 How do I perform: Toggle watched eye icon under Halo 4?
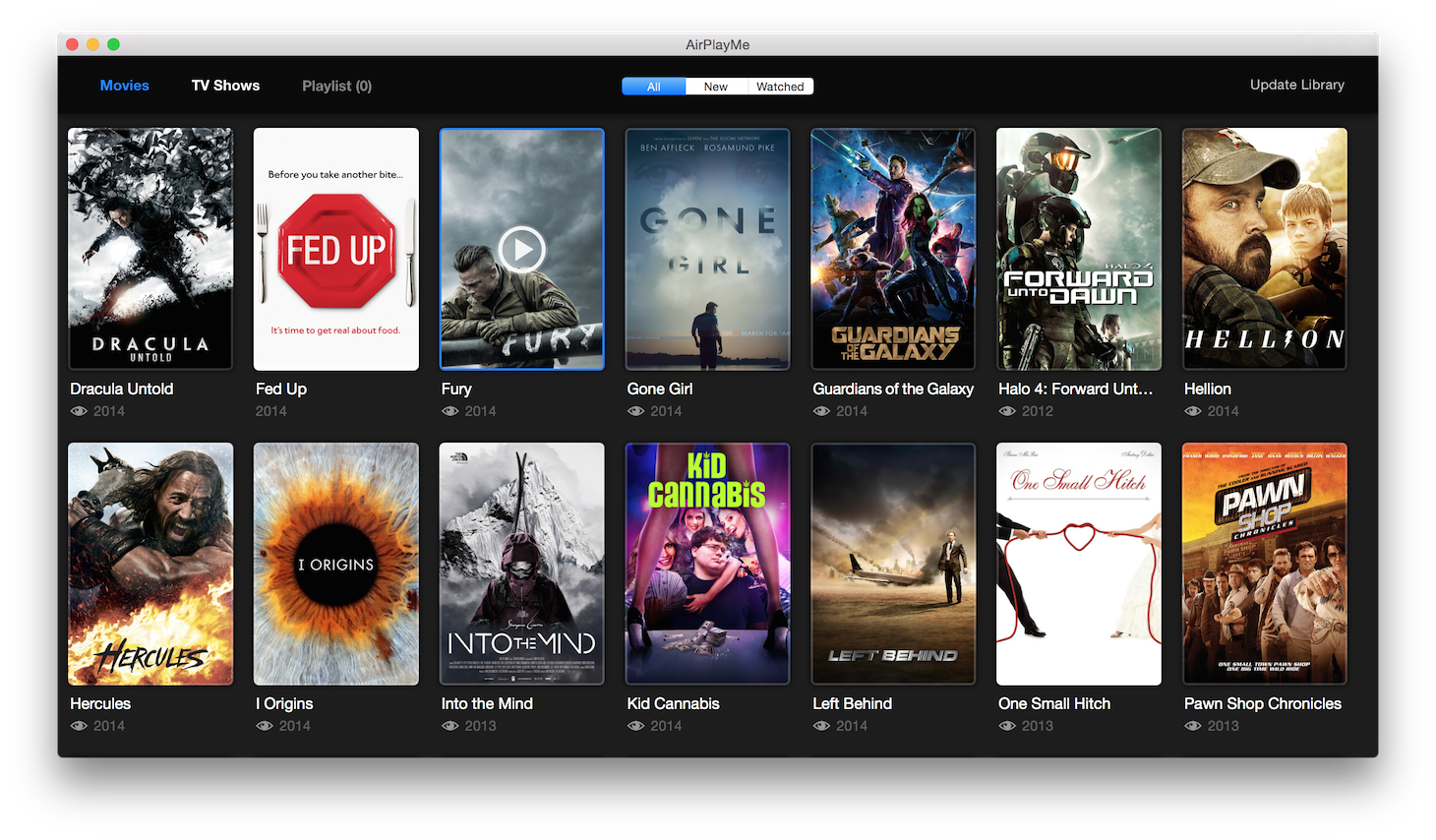[1007, 411]
